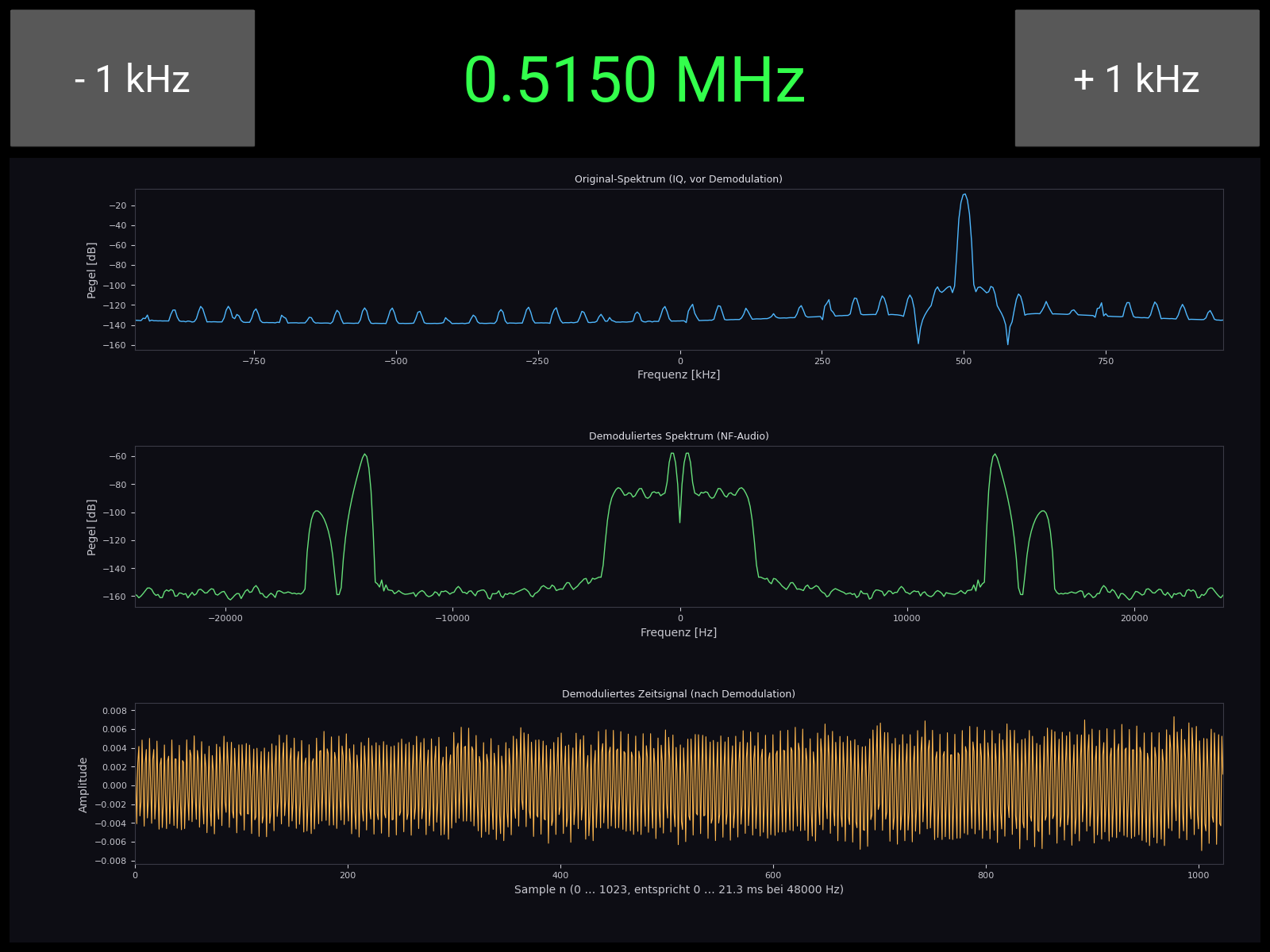Click the Sample n axis label of time plot

click(x=679, y=889)
